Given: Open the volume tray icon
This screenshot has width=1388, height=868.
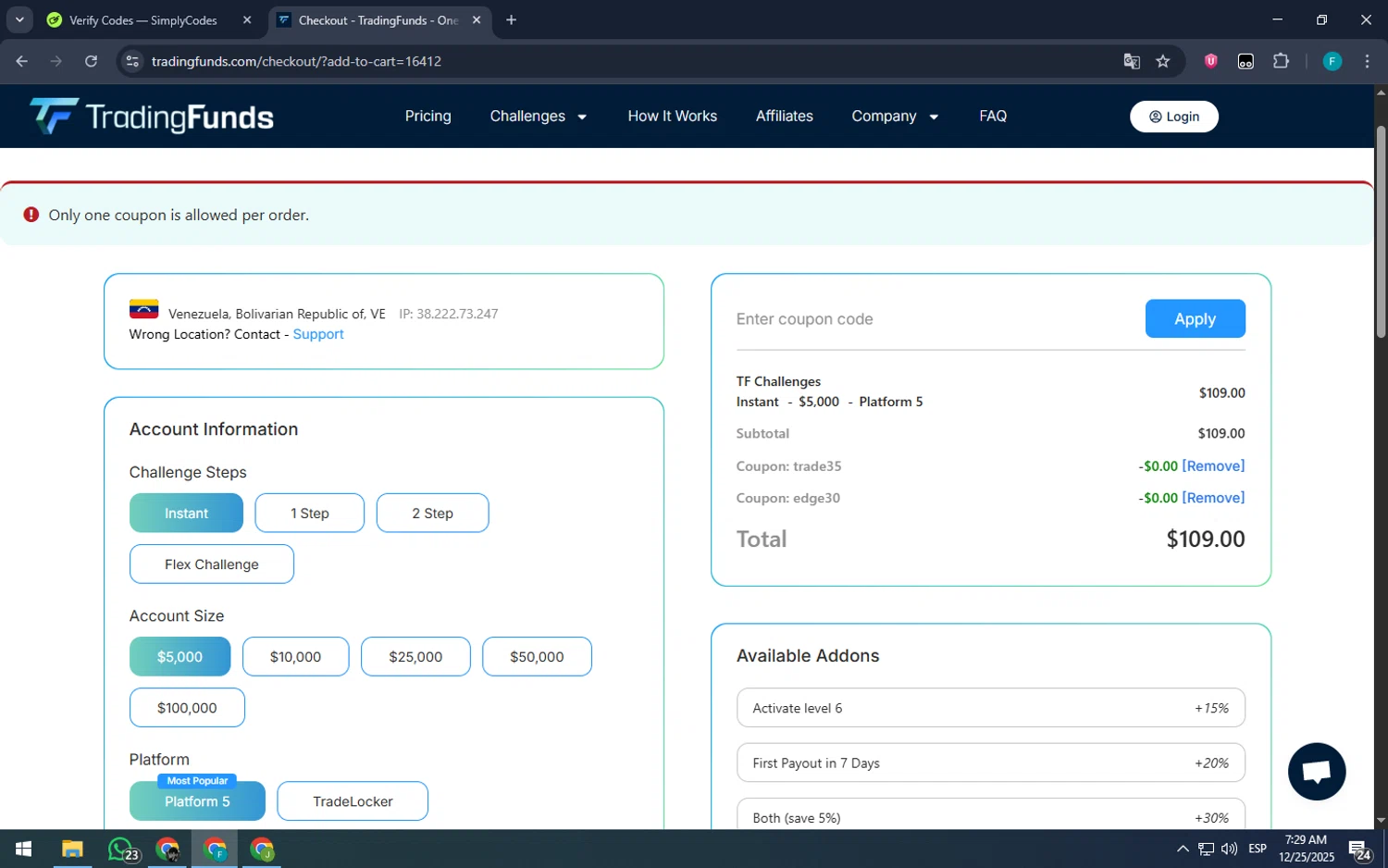Looking at the screenshot, I should pos(1229,849).
